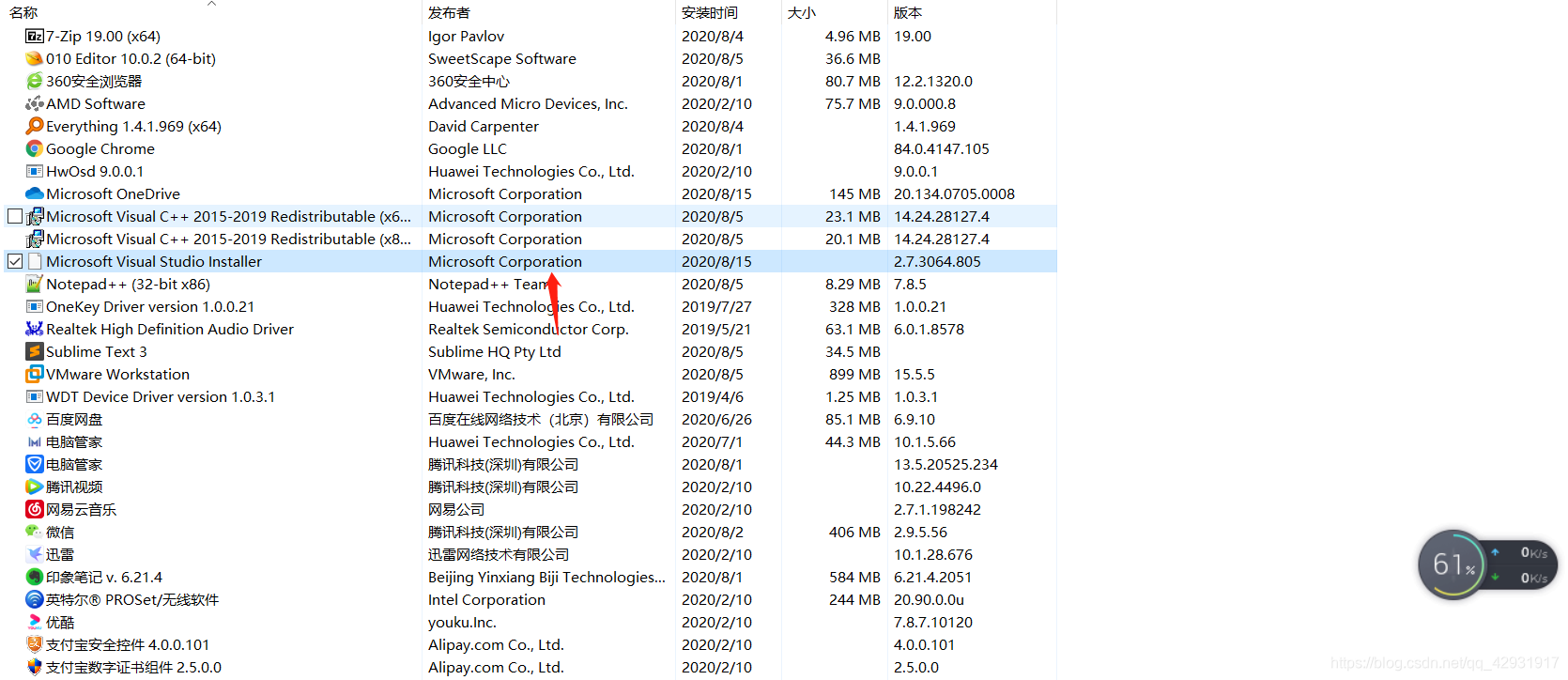Click size value 899 MB

pos(854,374)
